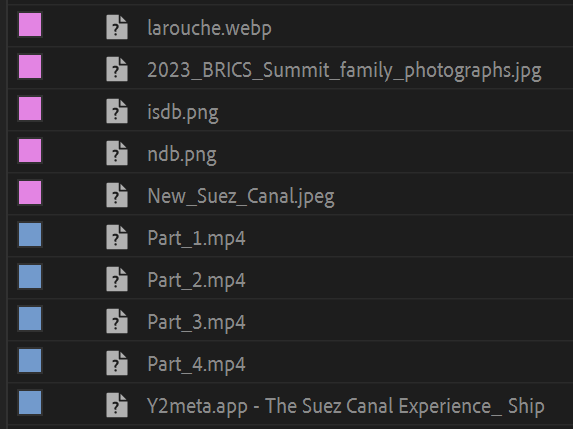Click the pink label color of isdb.png
Viewport: 573px width, 429px height.
[30, 109]
